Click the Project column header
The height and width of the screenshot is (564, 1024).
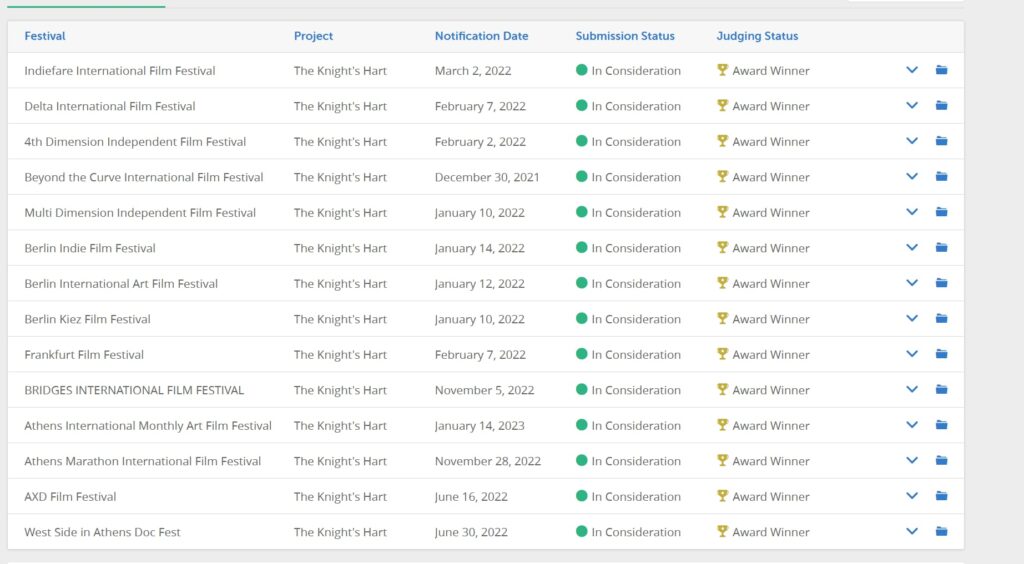[313, 36]
